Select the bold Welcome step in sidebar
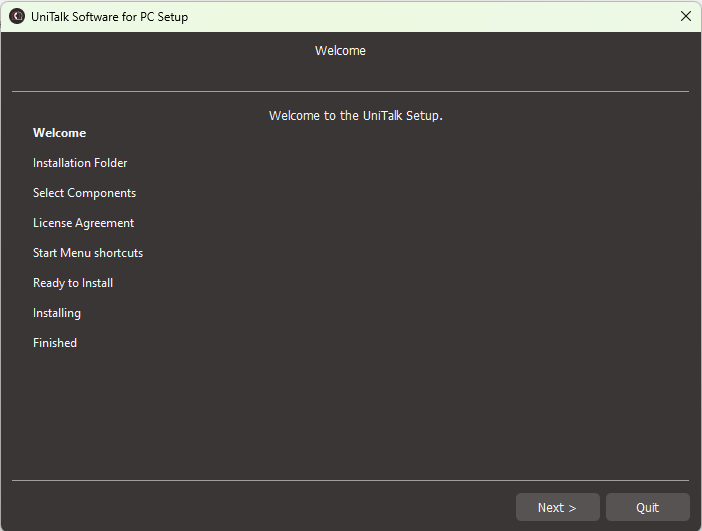The width and height of the screenshot is (702, 531). click(x=59, y=133)
